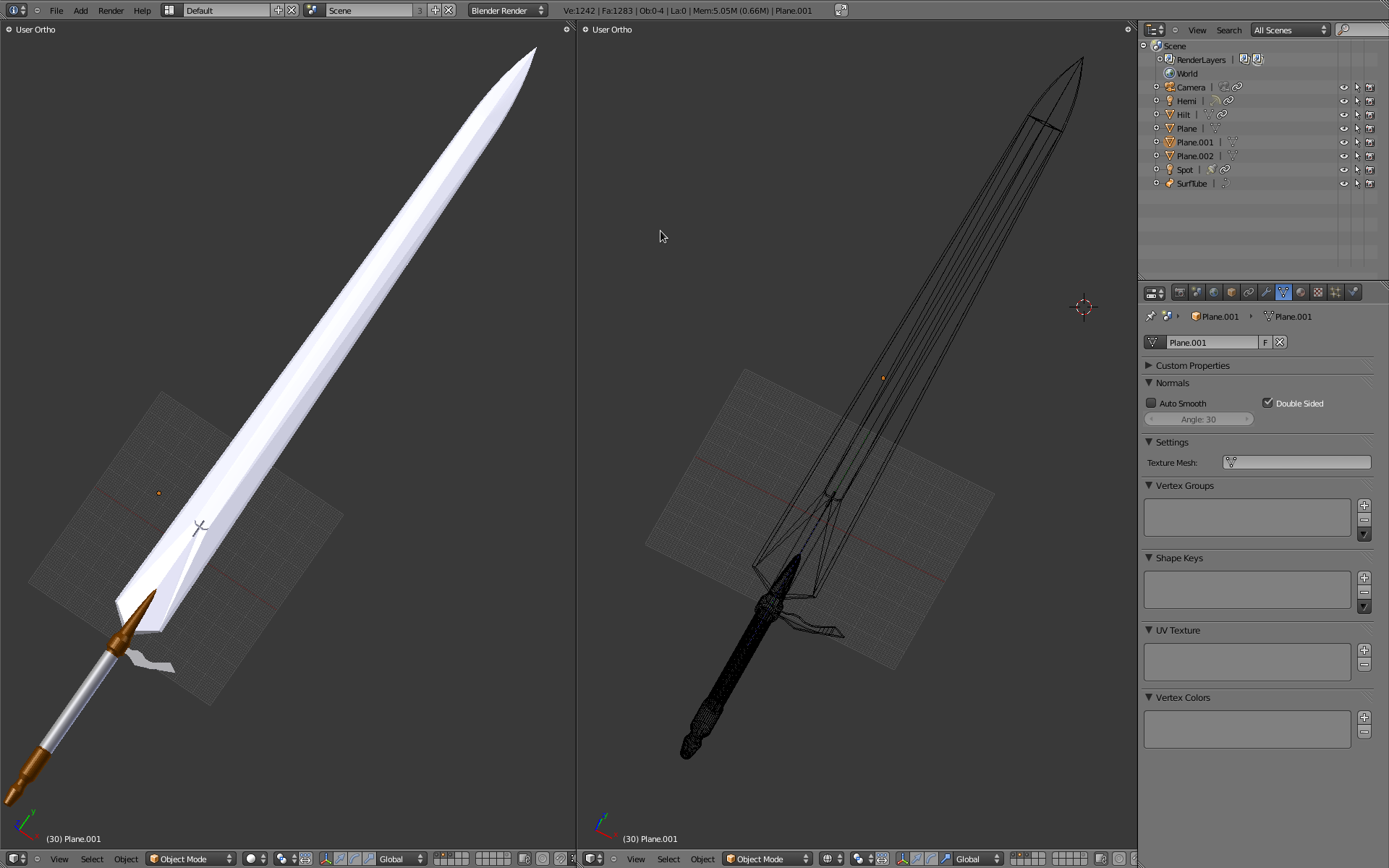Select the mesh data properties icon

coord(1284,292)
